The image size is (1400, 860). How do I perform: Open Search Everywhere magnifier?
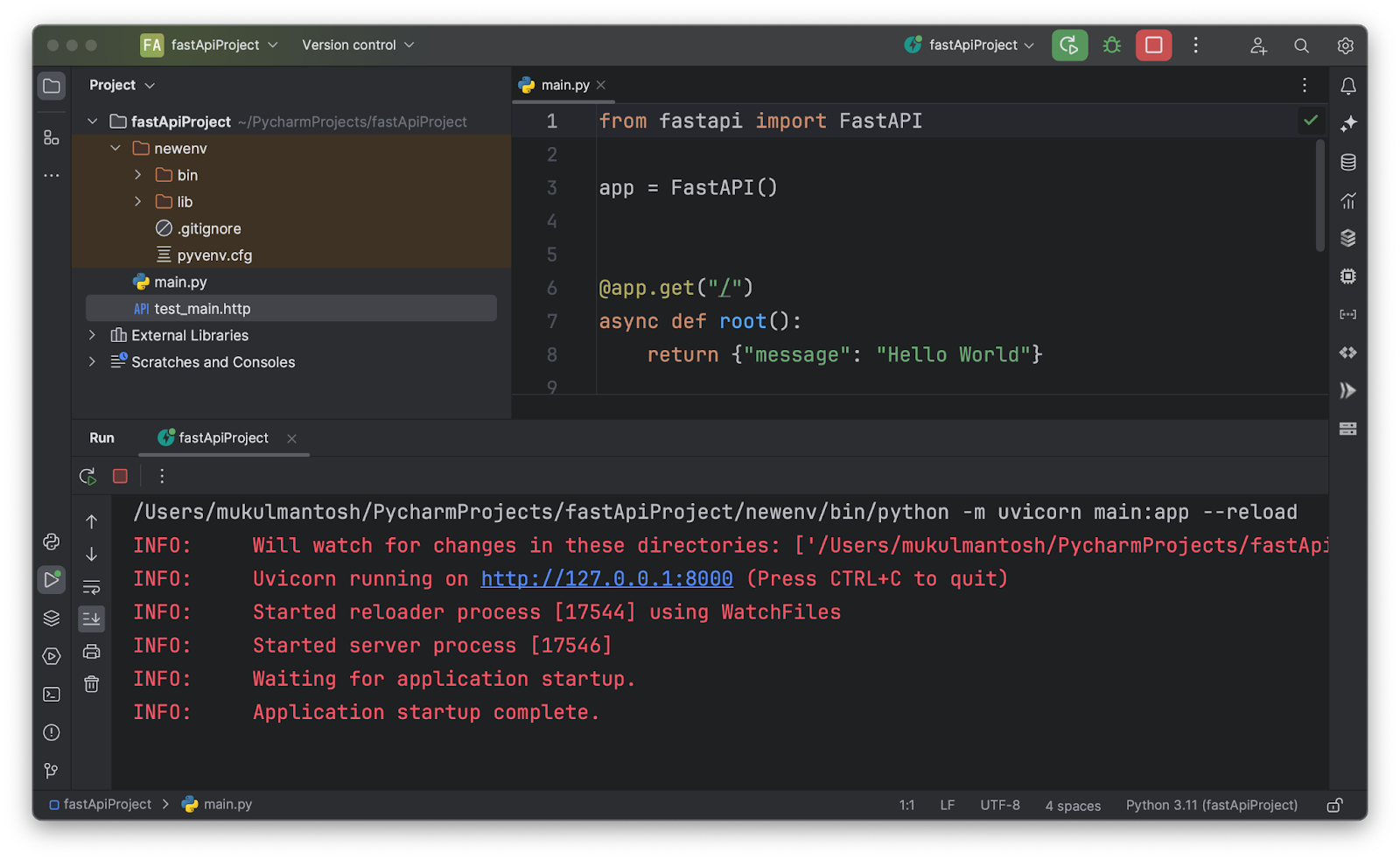click(x=1302, y=45)
